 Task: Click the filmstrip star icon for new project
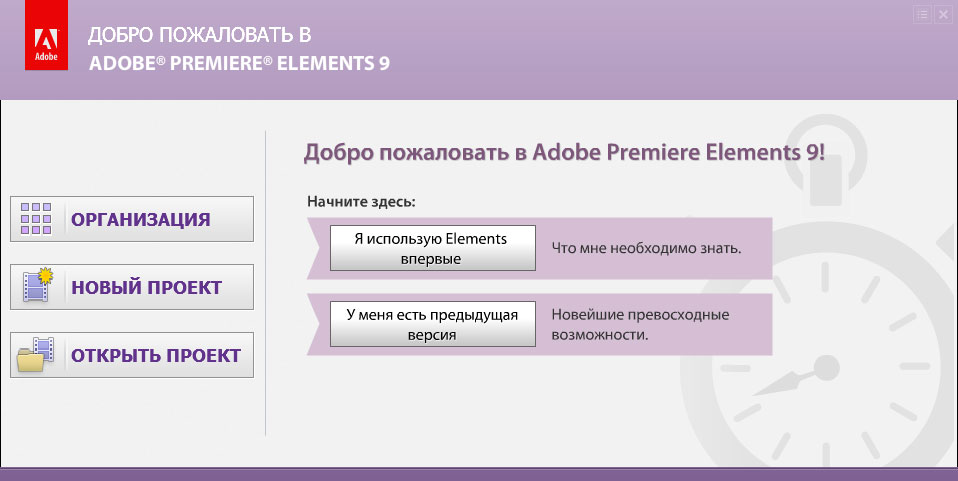[37, 287]
